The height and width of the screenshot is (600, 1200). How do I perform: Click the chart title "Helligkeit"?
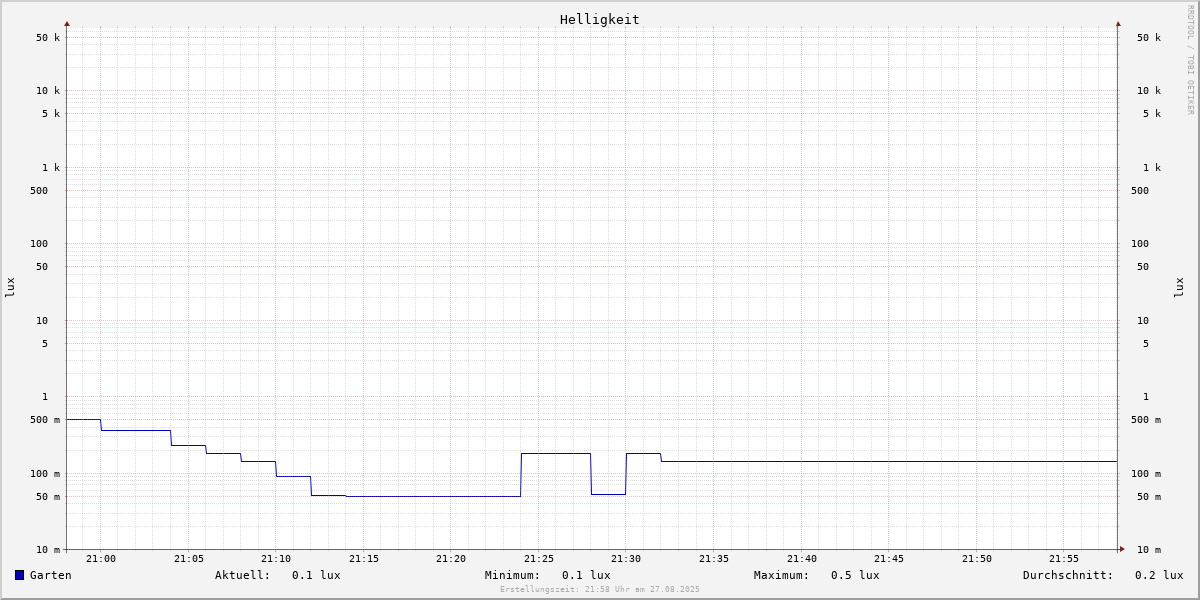coord(600,19)
